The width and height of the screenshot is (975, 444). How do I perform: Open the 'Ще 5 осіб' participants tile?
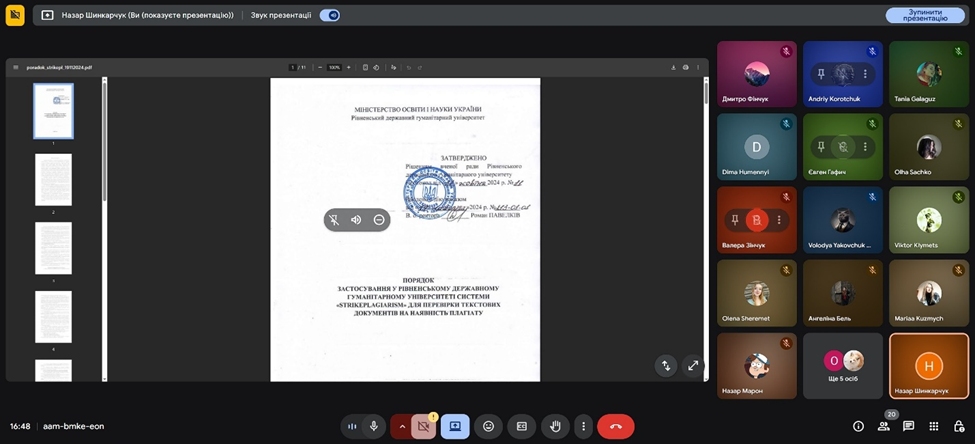click(x=842, y=365)
